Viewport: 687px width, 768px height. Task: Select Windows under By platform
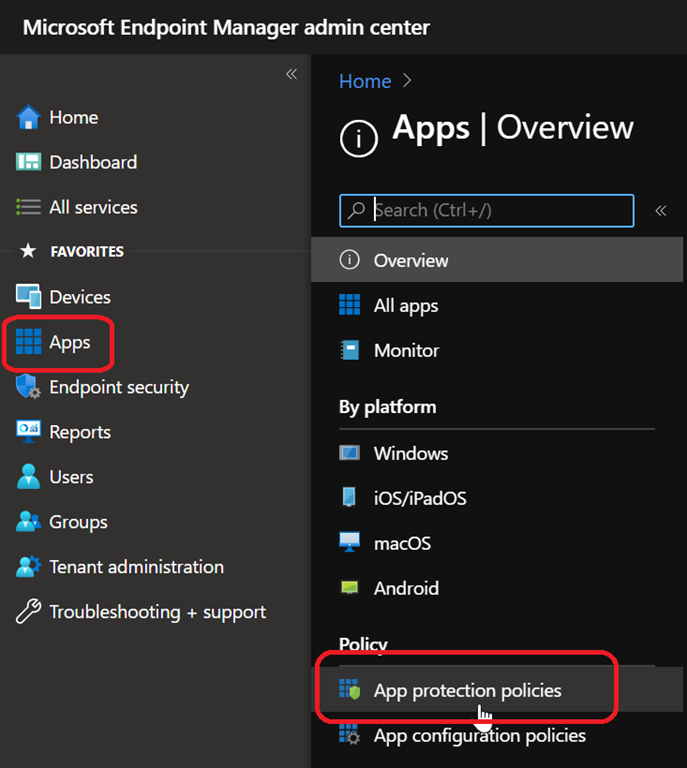click(x=410, y=453)
